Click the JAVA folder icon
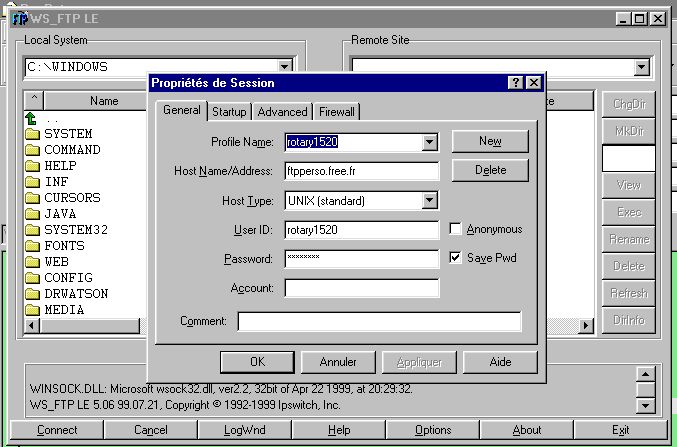 coord(32,214)
